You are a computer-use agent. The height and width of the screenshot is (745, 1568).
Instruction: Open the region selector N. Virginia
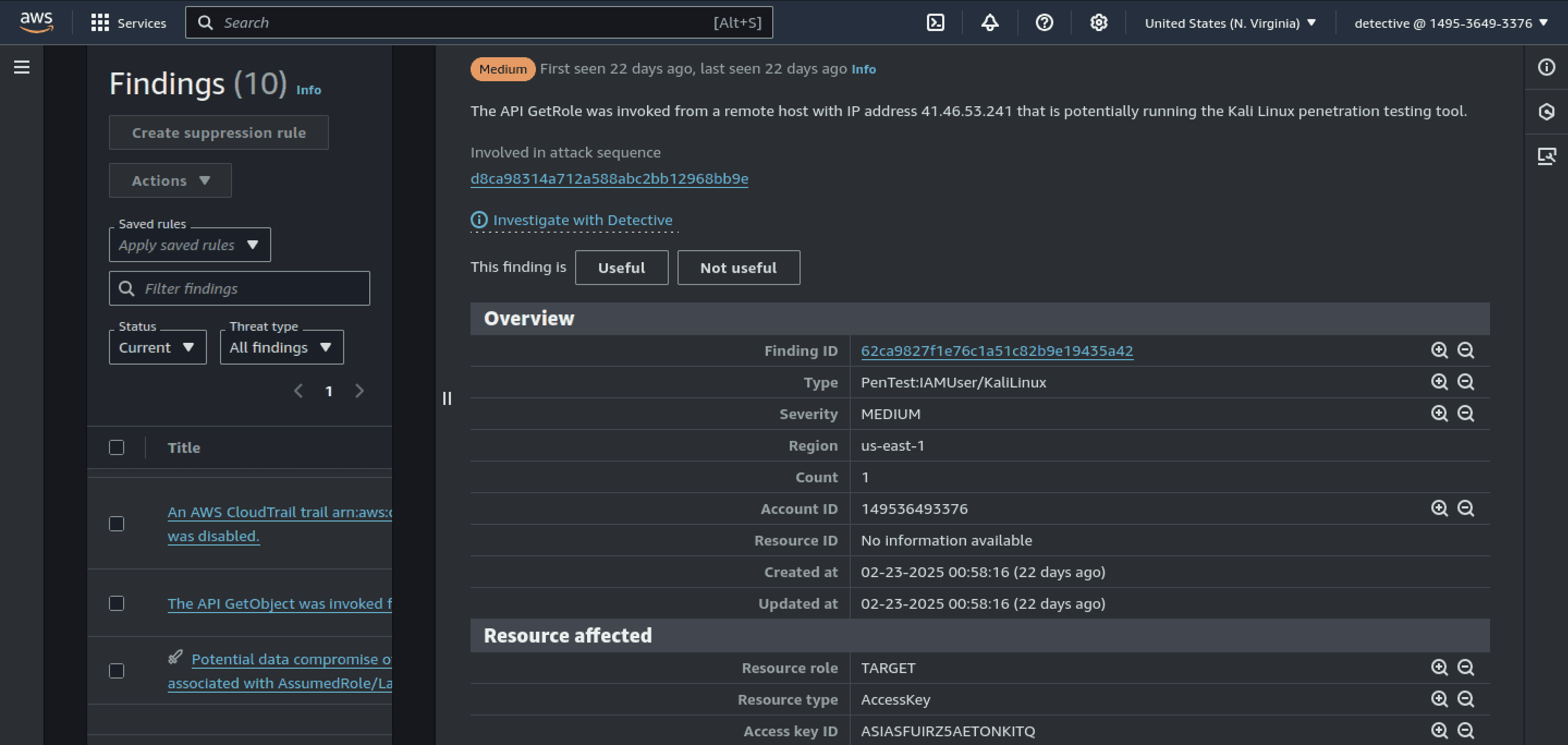pos(1230,23)
